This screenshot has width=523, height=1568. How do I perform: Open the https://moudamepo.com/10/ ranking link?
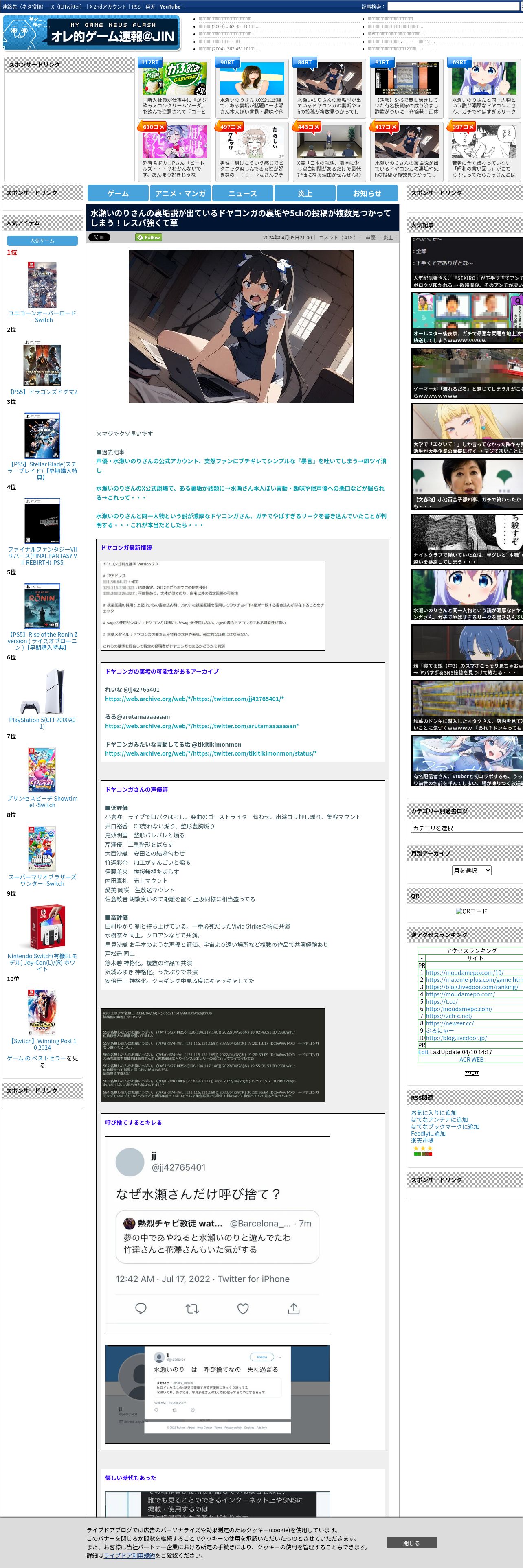(x=464, y=973)
